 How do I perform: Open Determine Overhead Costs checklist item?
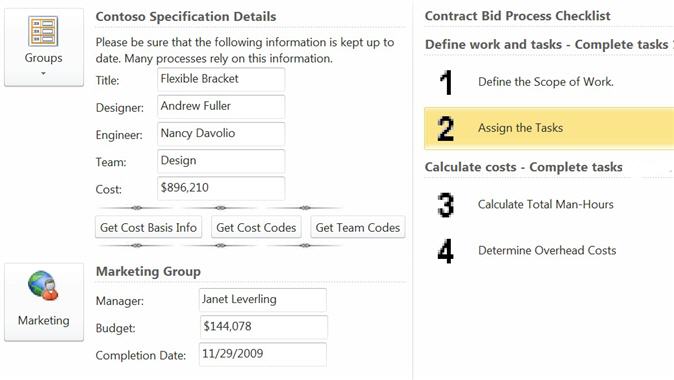(x=547, y=251)
